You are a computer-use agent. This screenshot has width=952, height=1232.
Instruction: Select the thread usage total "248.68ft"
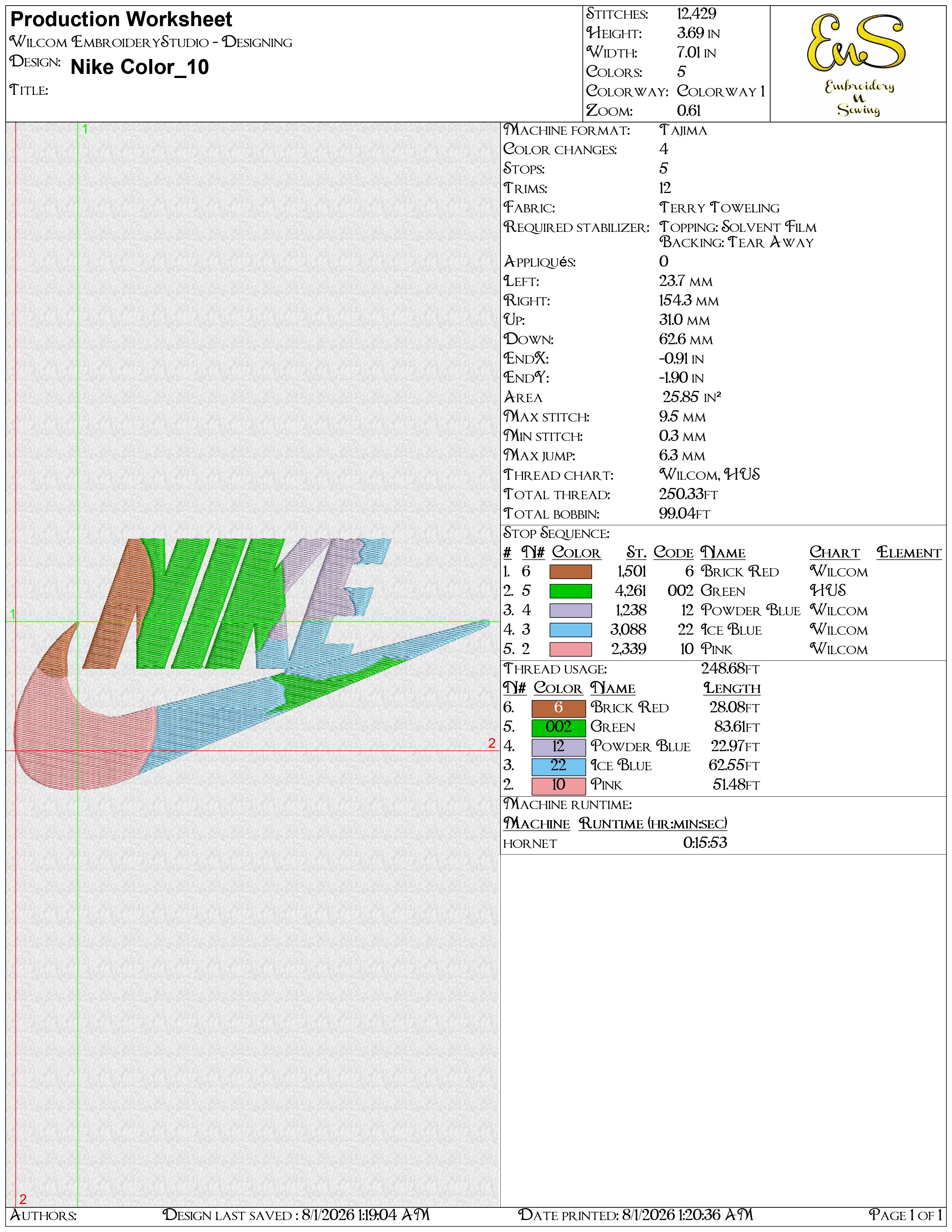click(x=730, y=669)
